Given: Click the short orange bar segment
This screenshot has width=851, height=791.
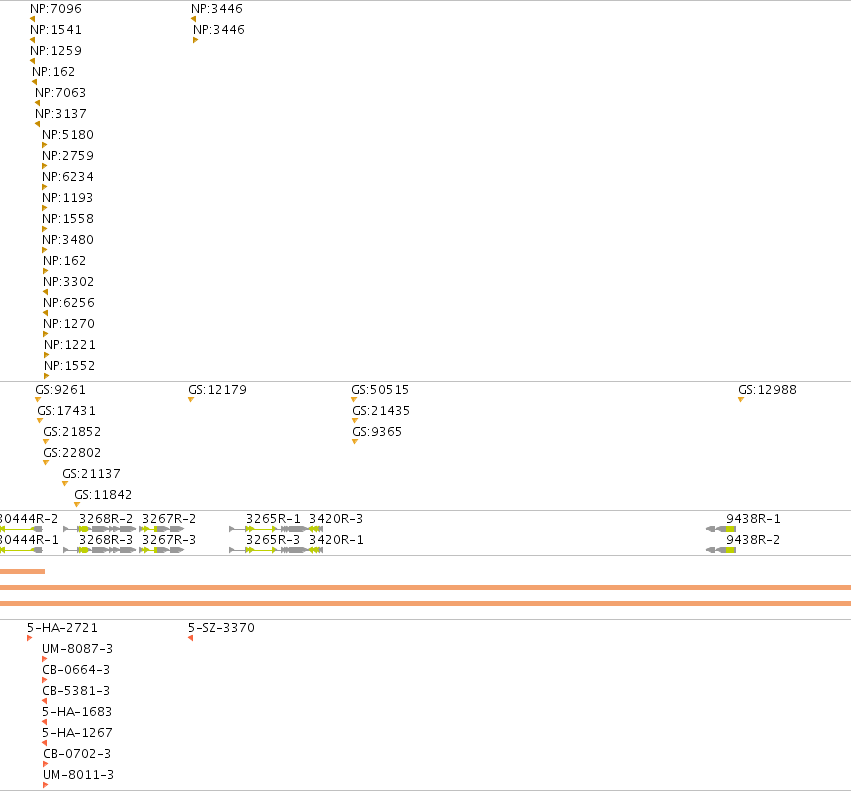Looking at the screenshot, I should click(22, 571).
